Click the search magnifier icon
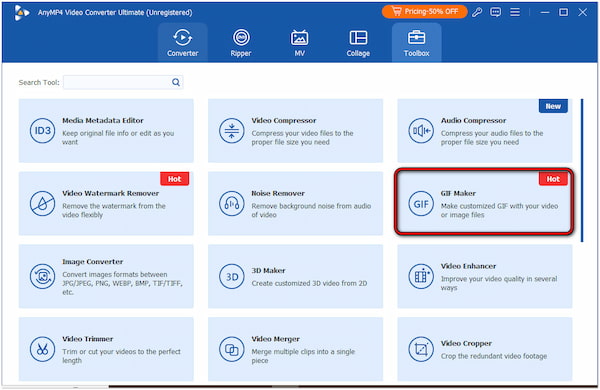 [176, 82]
